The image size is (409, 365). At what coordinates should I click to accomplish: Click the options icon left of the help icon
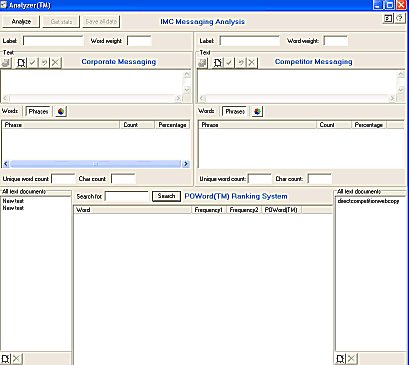point(388,18)
